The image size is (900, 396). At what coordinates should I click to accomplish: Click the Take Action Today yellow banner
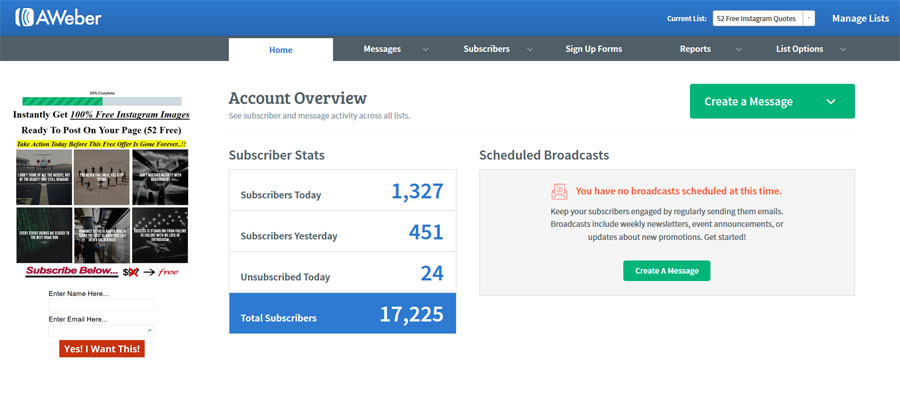102,144
